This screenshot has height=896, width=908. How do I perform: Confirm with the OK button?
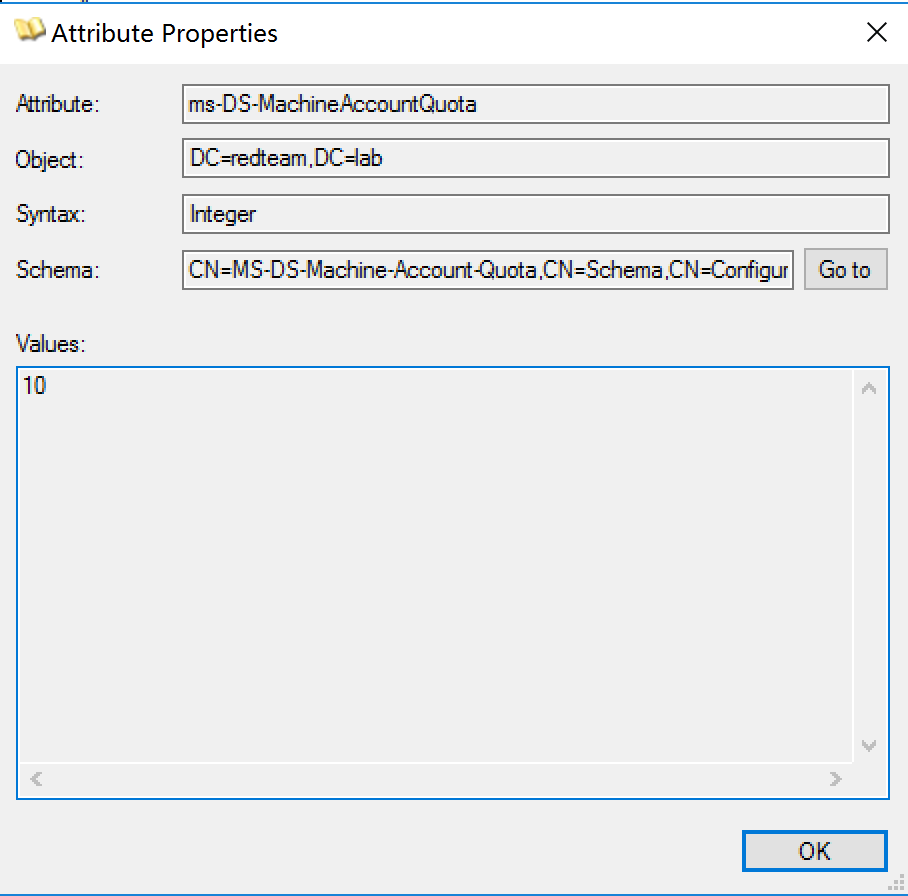click(x=814, y=851)
